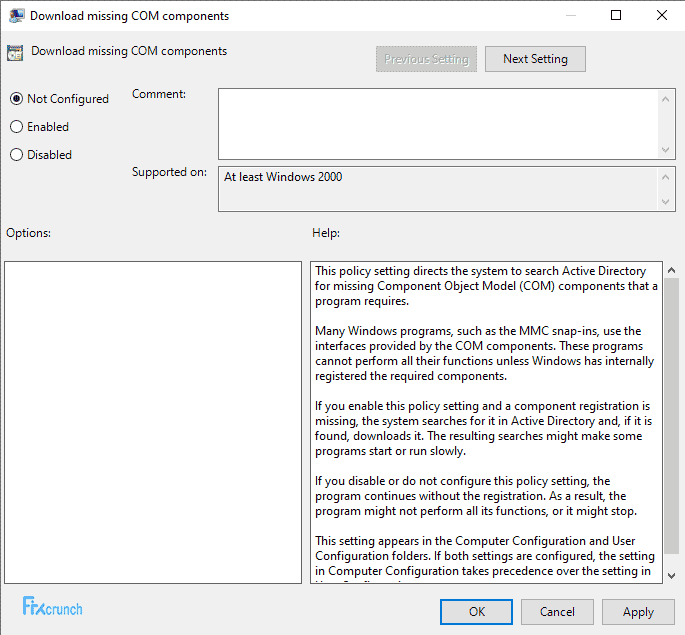This screenshot has height=635, width=685.
Task: Click the minimize button in title bar
Action: tap(571, 15)
